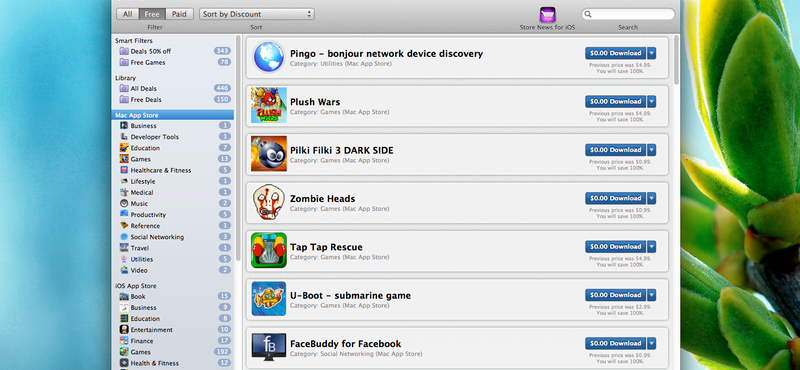Image resolution: width=800 pixels, height=370 pixels.
Task: Switch filter to All
Action: tap(128, 14)
